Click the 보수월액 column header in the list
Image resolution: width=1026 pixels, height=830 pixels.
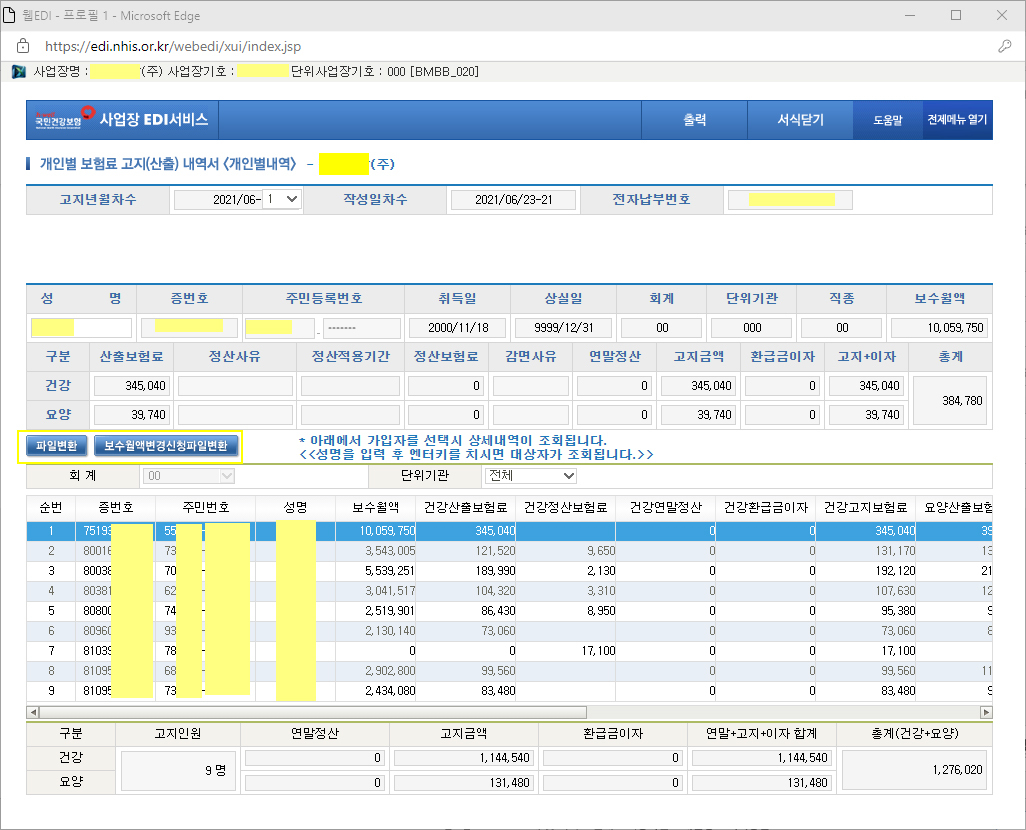click(375, 507)
